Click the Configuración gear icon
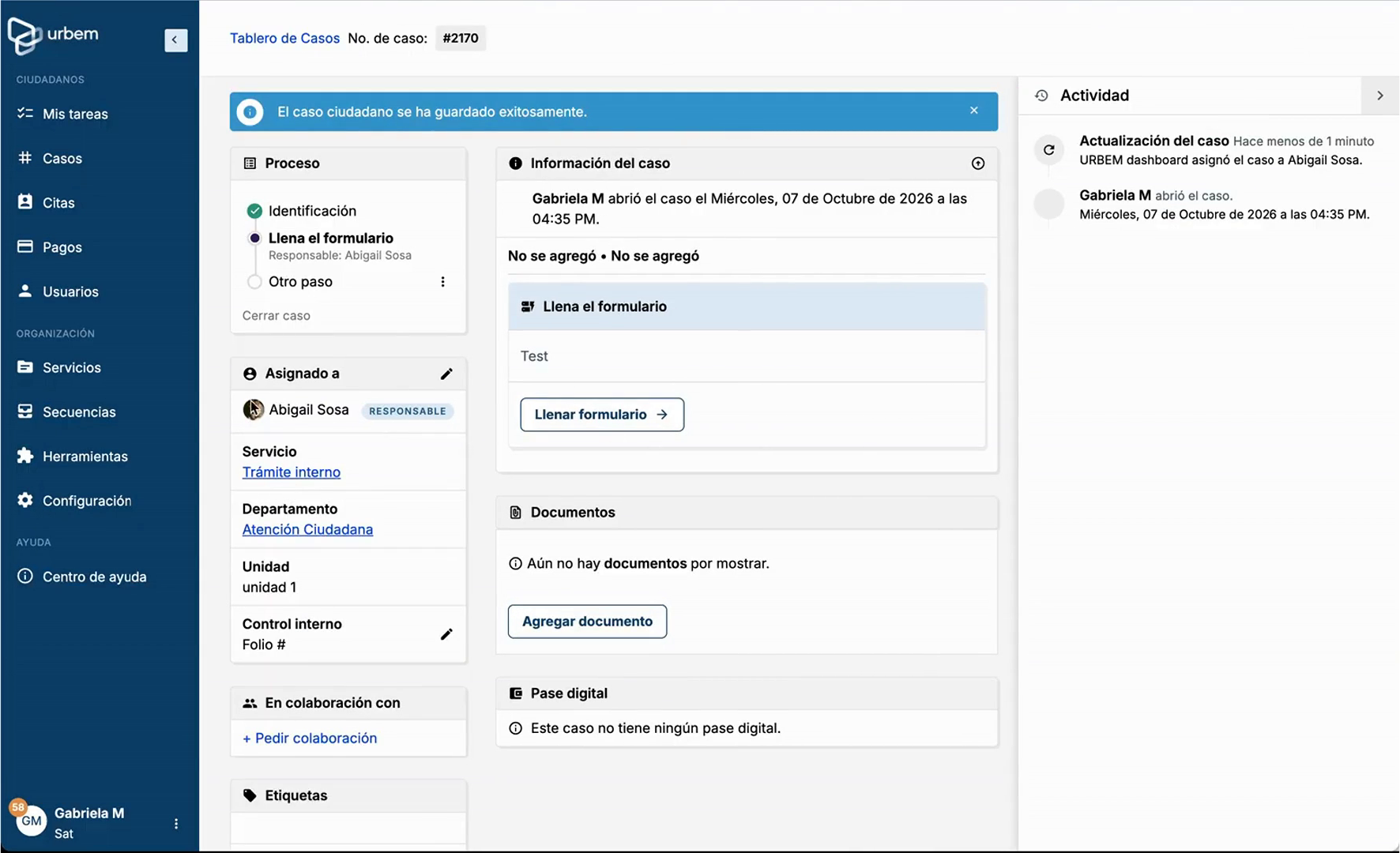Viewport: 1400px width, 853px height. pyautogui.click(x=25, y=500)
